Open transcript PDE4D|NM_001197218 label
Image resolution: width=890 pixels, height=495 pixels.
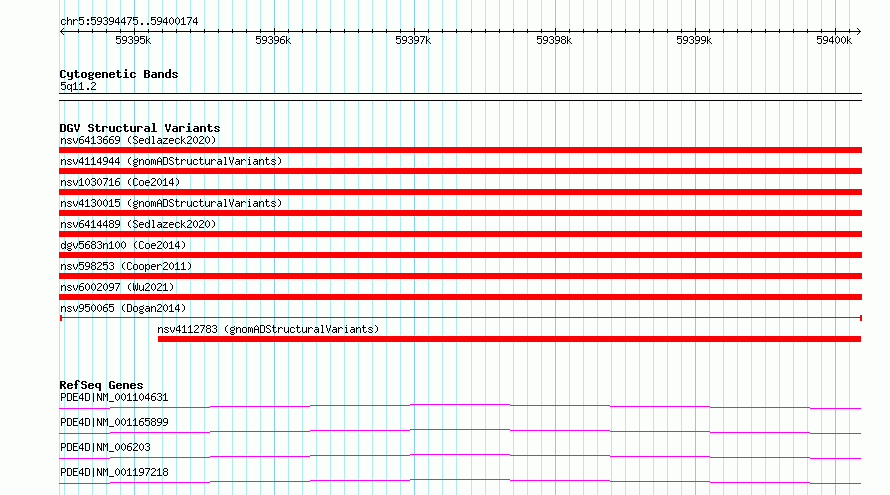tap(114, 472)
